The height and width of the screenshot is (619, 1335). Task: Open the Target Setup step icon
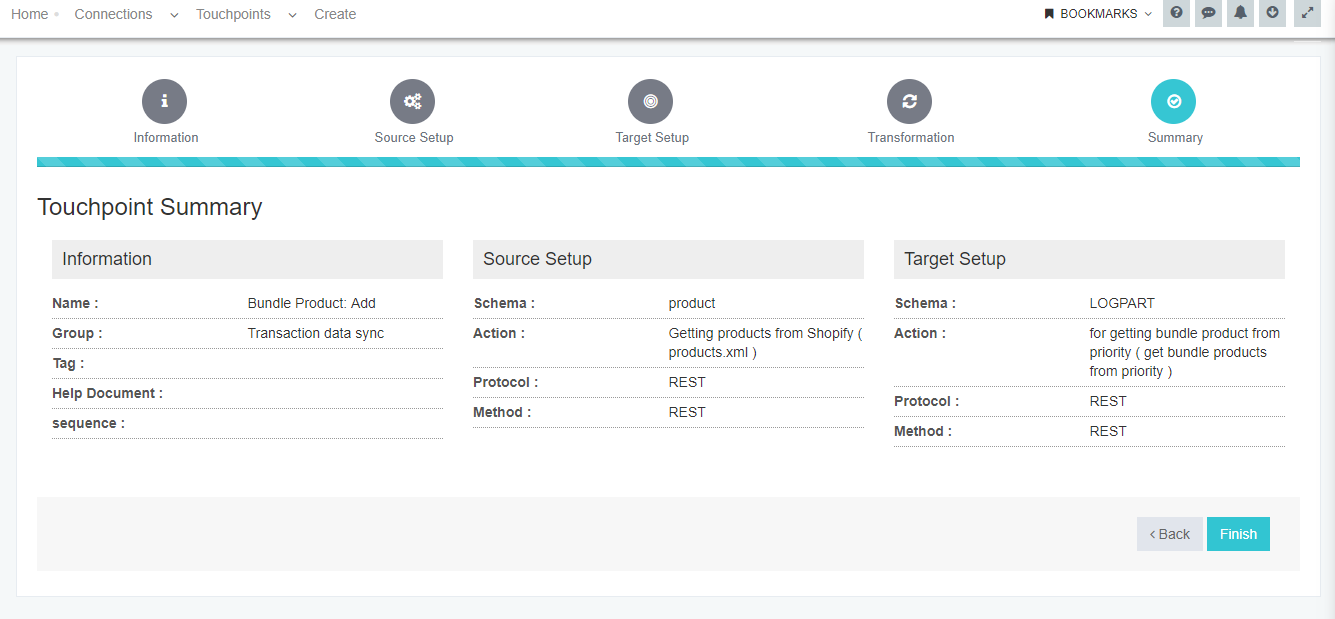(x=651, y=101)
